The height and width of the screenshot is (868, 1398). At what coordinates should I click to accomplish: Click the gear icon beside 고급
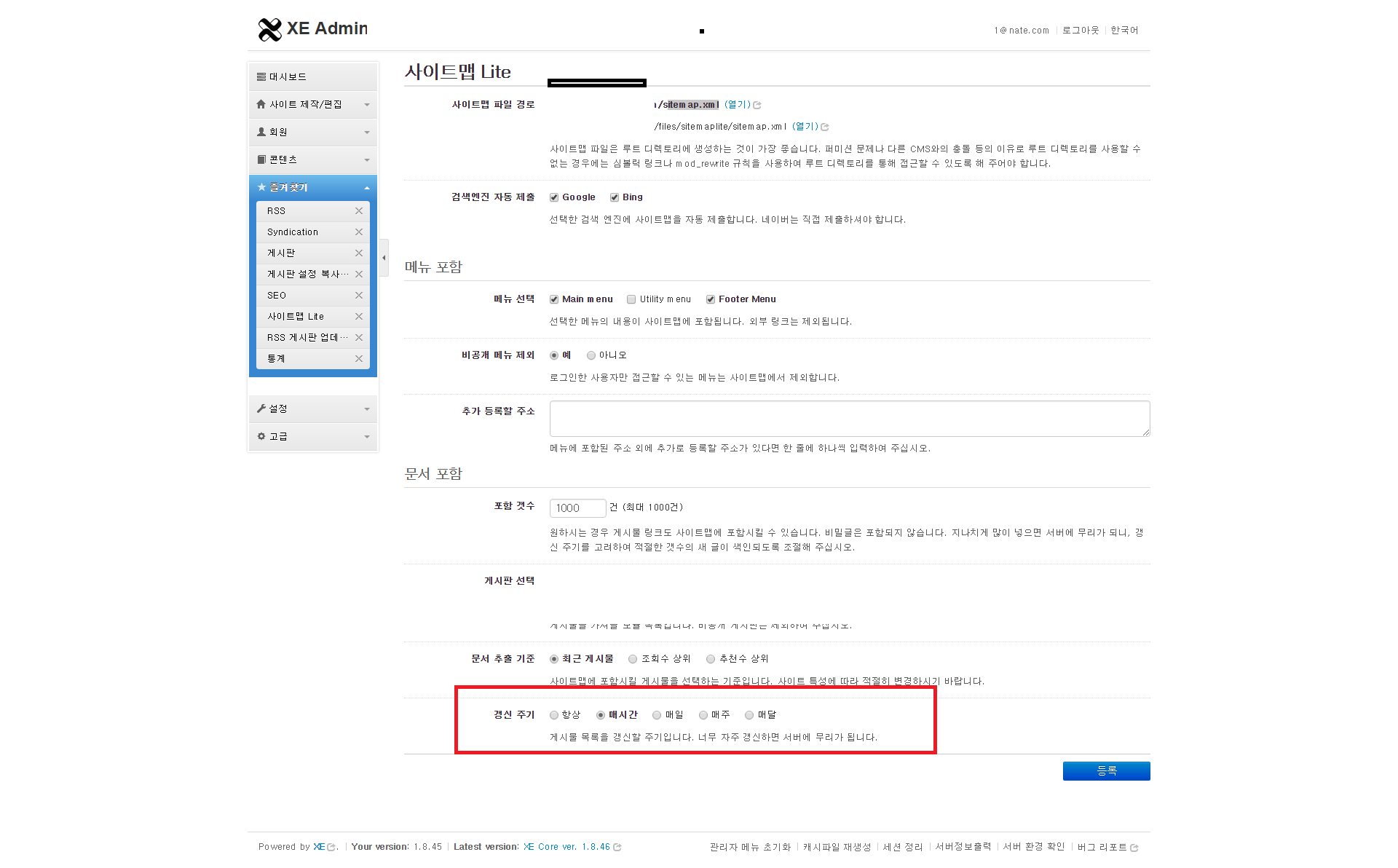pos(261,436)
